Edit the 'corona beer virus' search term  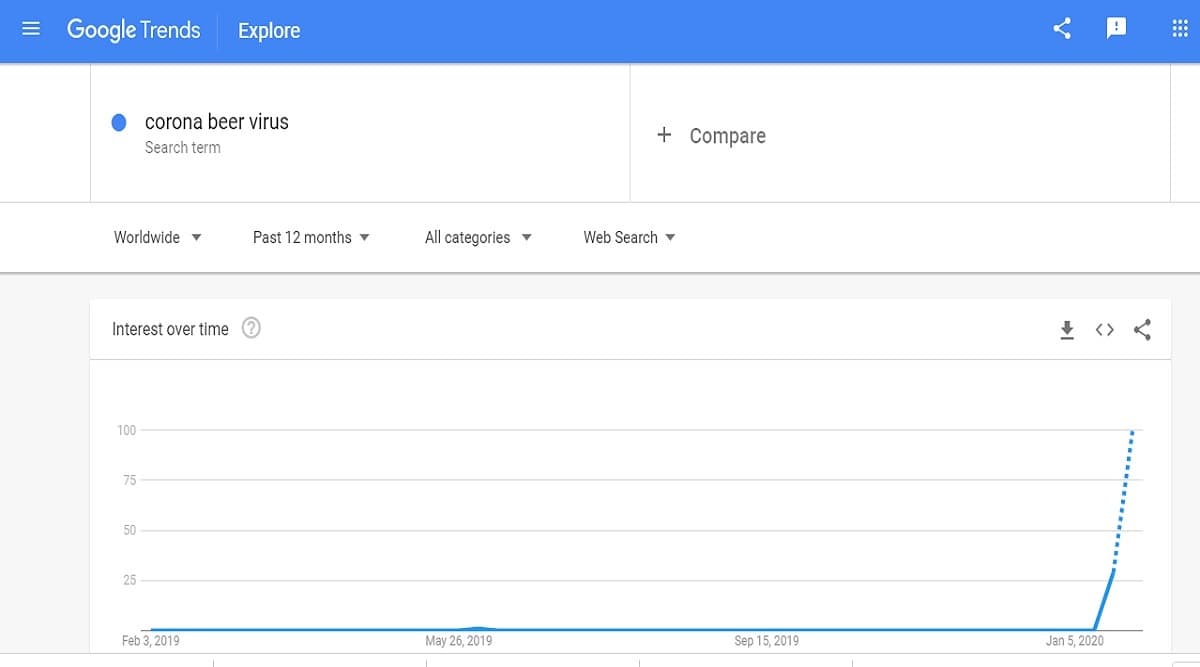[217, 122]
